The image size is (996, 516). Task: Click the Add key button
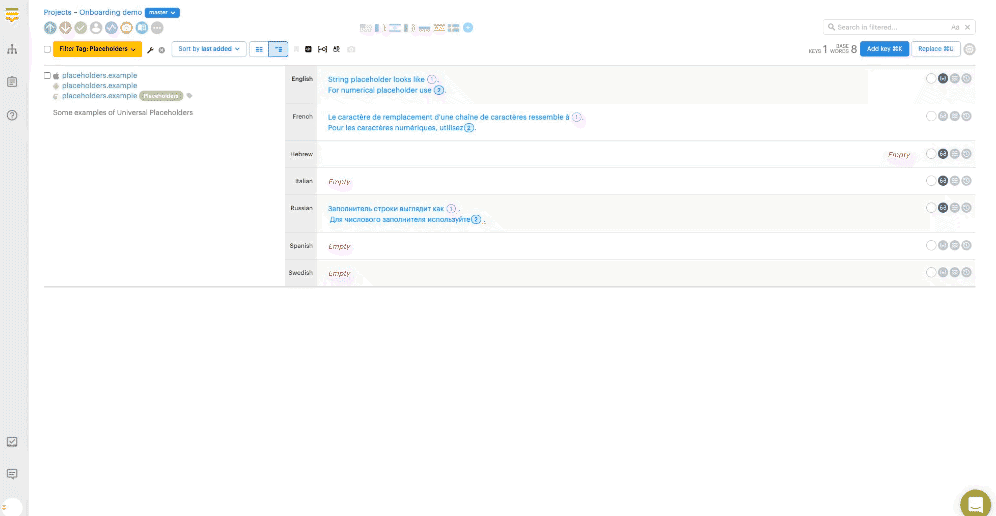885,49
